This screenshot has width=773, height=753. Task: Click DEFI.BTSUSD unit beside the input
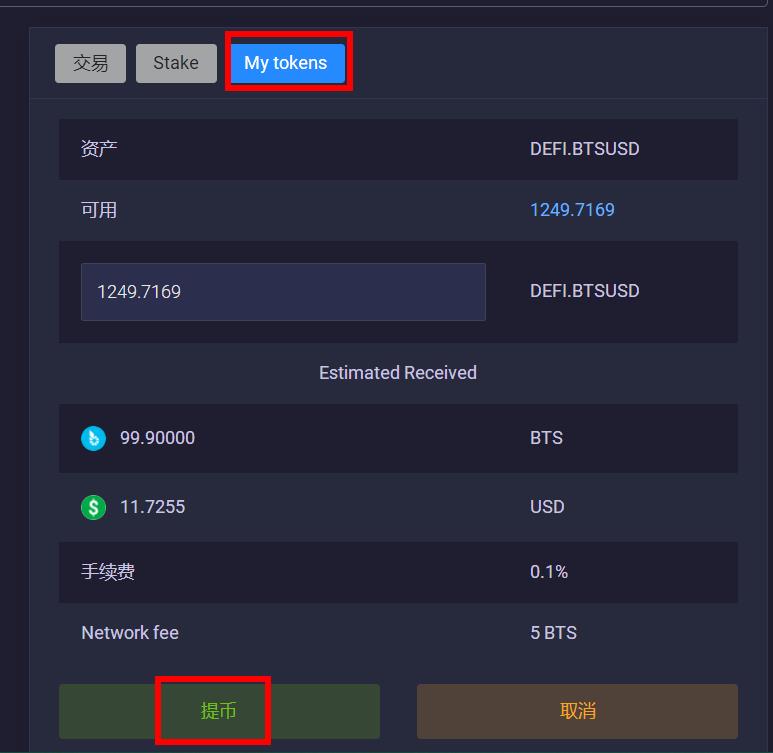point(584,291)
